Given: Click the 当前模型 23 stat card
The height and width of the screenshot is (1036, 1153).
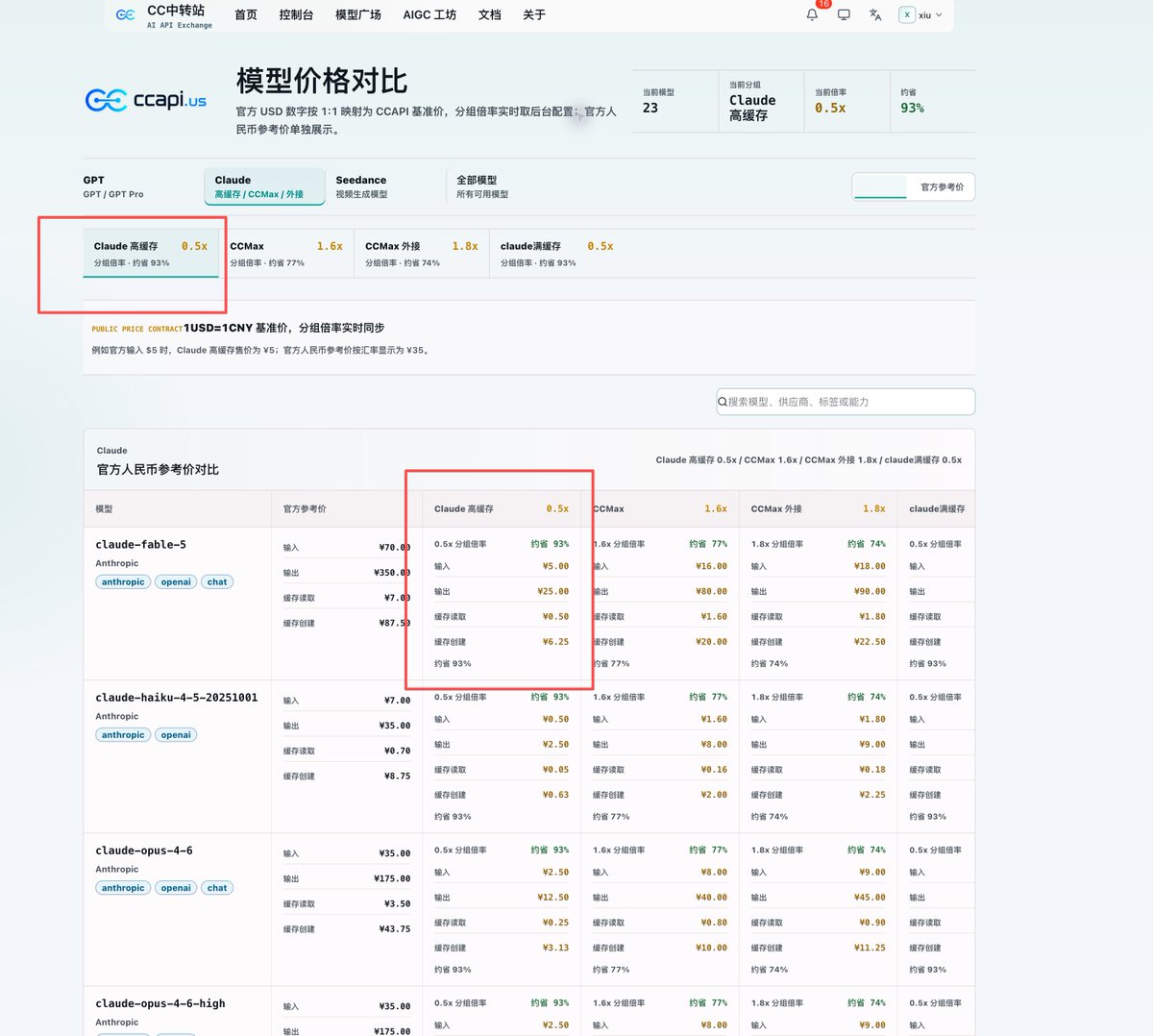Looking at the screenshot, I should 675,101.
